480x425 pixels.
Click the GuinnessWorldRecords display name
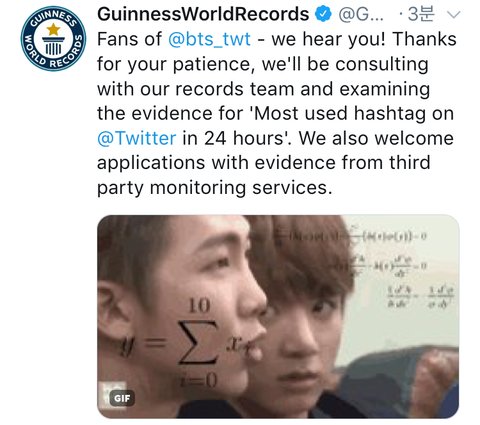pos(203,14)
